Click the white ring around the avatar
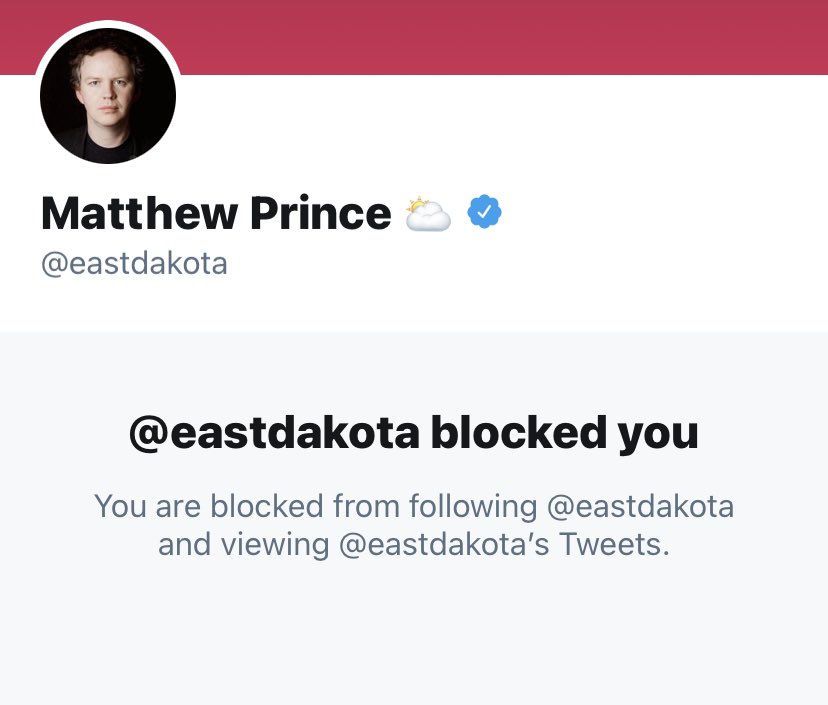 coord(108,24)
